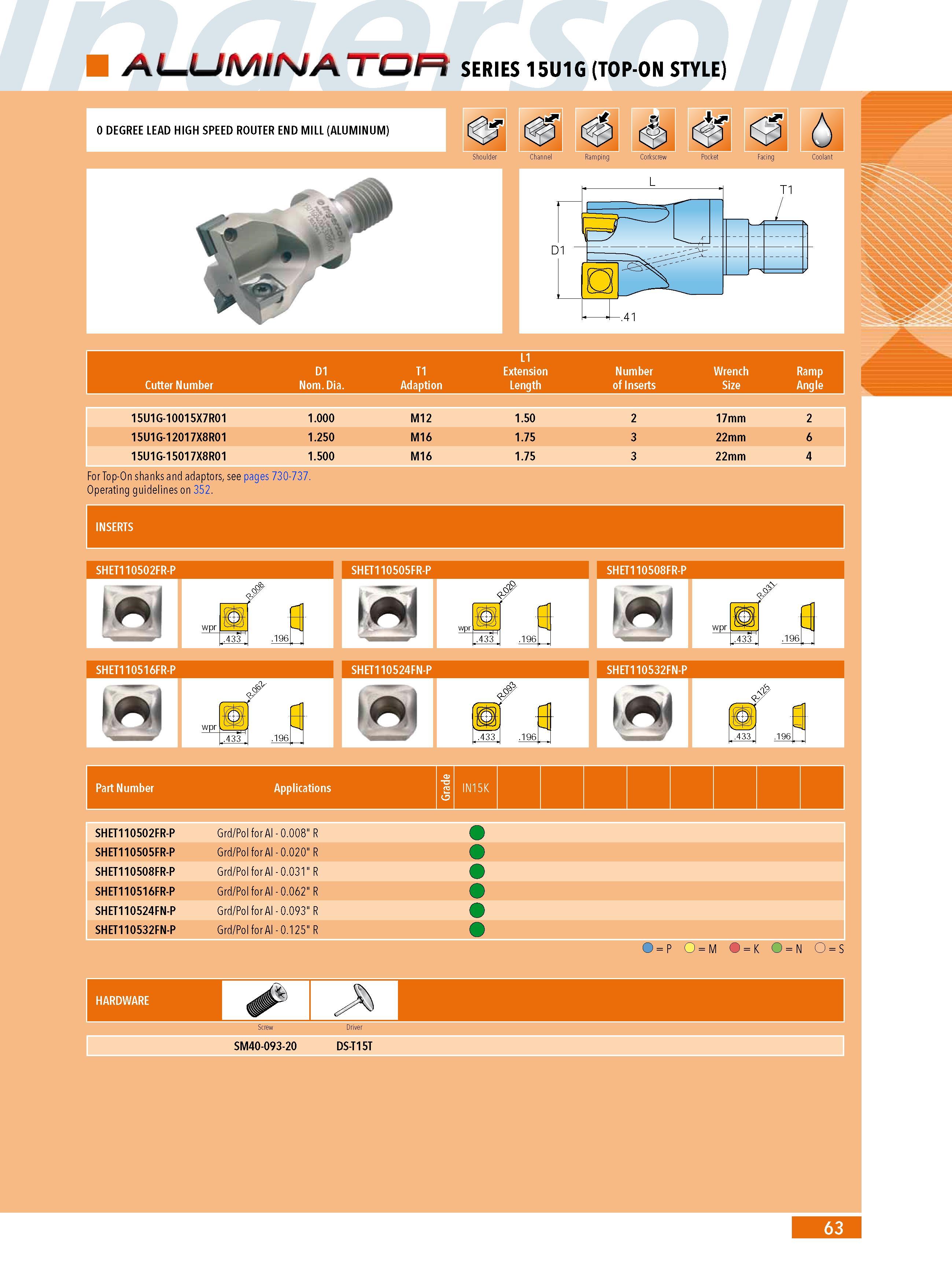Click the SHET110524FN-P insert photo
The image size is (952, 1286).
tap(387, 713)
